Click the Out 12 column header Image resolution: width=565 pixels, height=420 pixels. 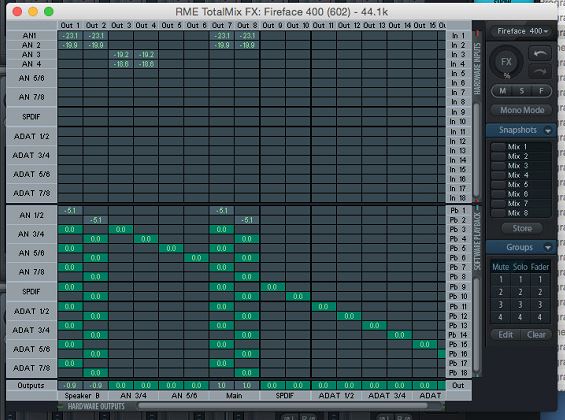click(x=349, y=25)
